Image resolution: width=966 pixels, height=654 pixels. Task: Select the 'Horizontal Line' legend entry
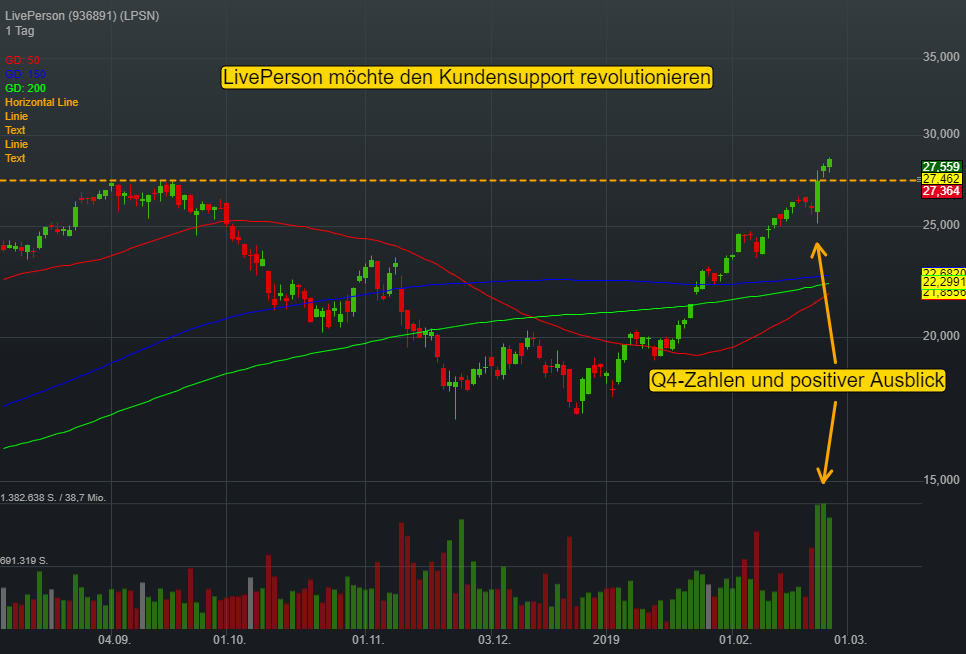pyautogui.click(x=41, y=102)
